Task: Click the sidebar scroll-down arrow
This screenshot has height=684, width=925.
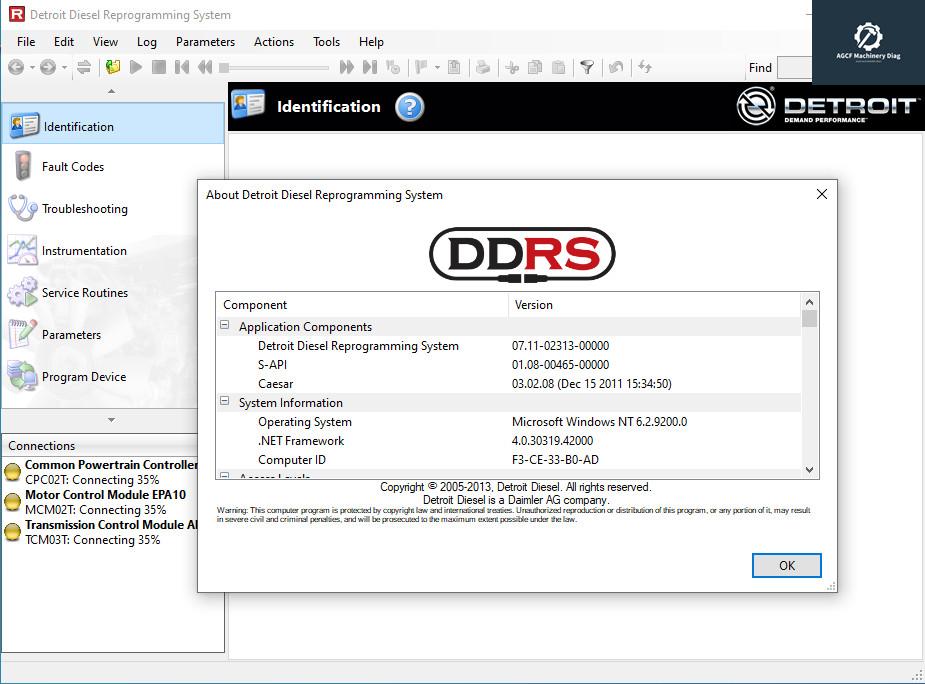Action: [x=111, y=420]
